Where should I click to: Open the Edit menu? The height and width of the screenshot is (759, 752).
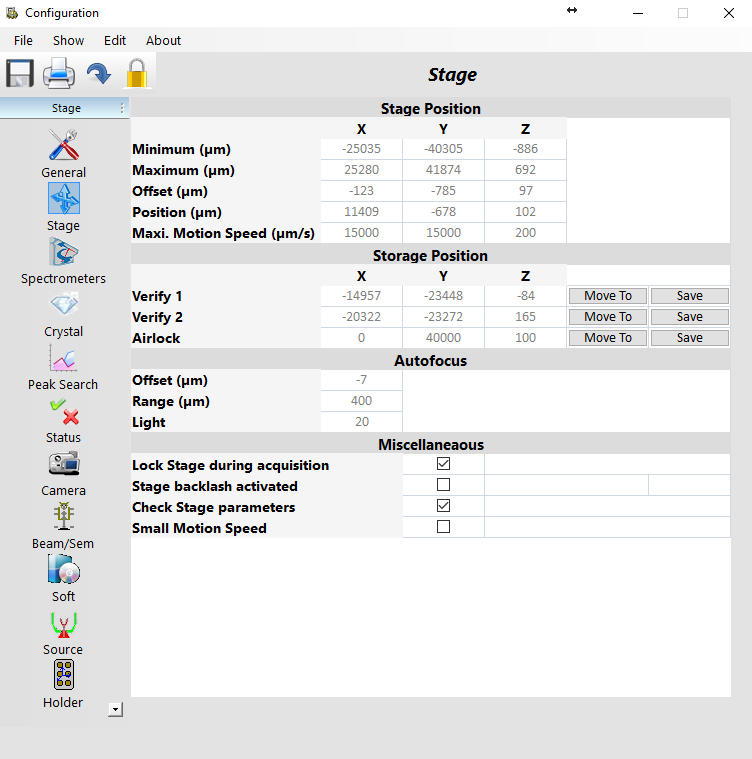point(115,40)
